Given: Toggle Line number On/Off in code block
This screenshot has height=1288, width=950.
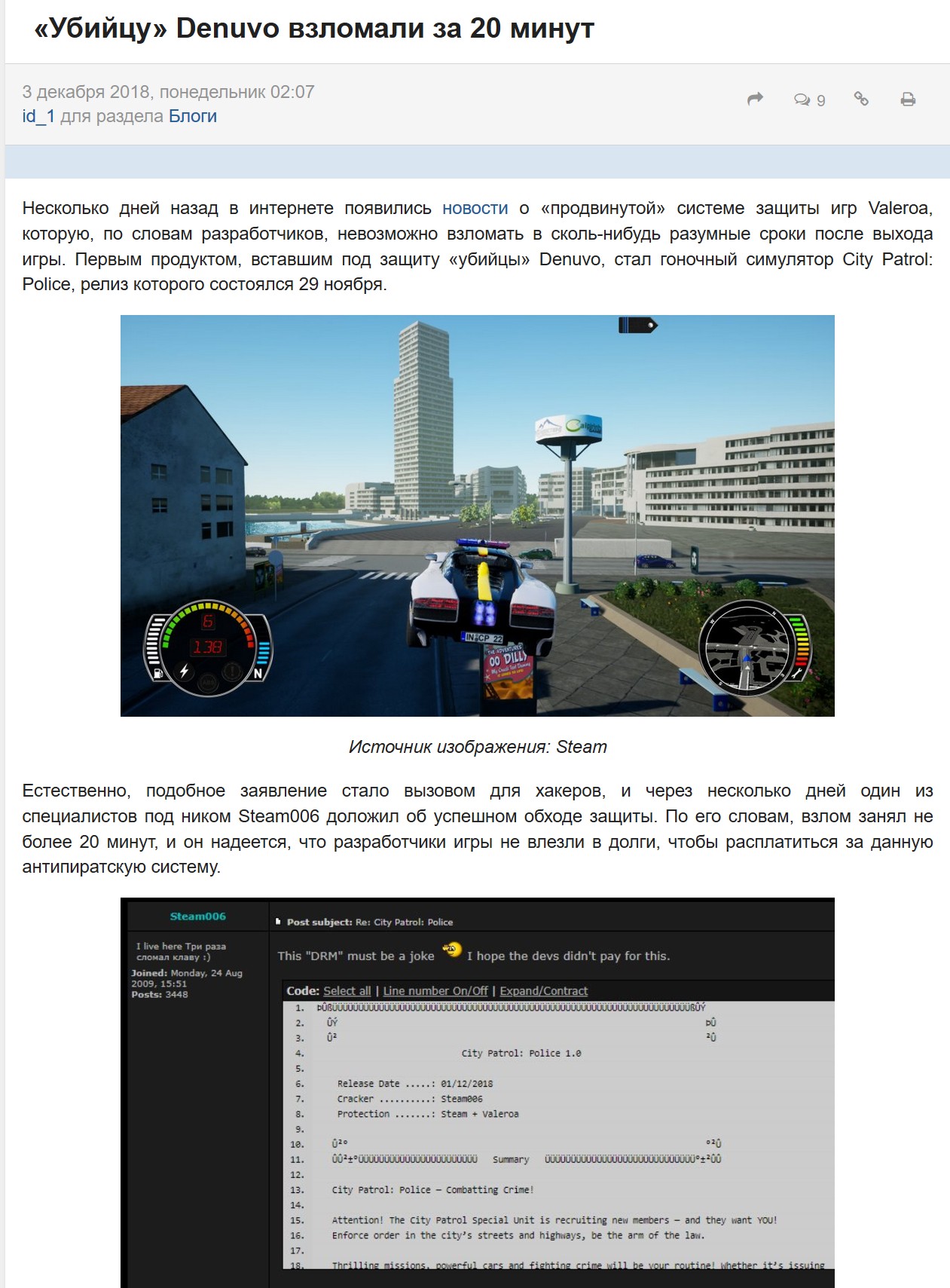Looking at the screenshot, I should coord(435,991).
